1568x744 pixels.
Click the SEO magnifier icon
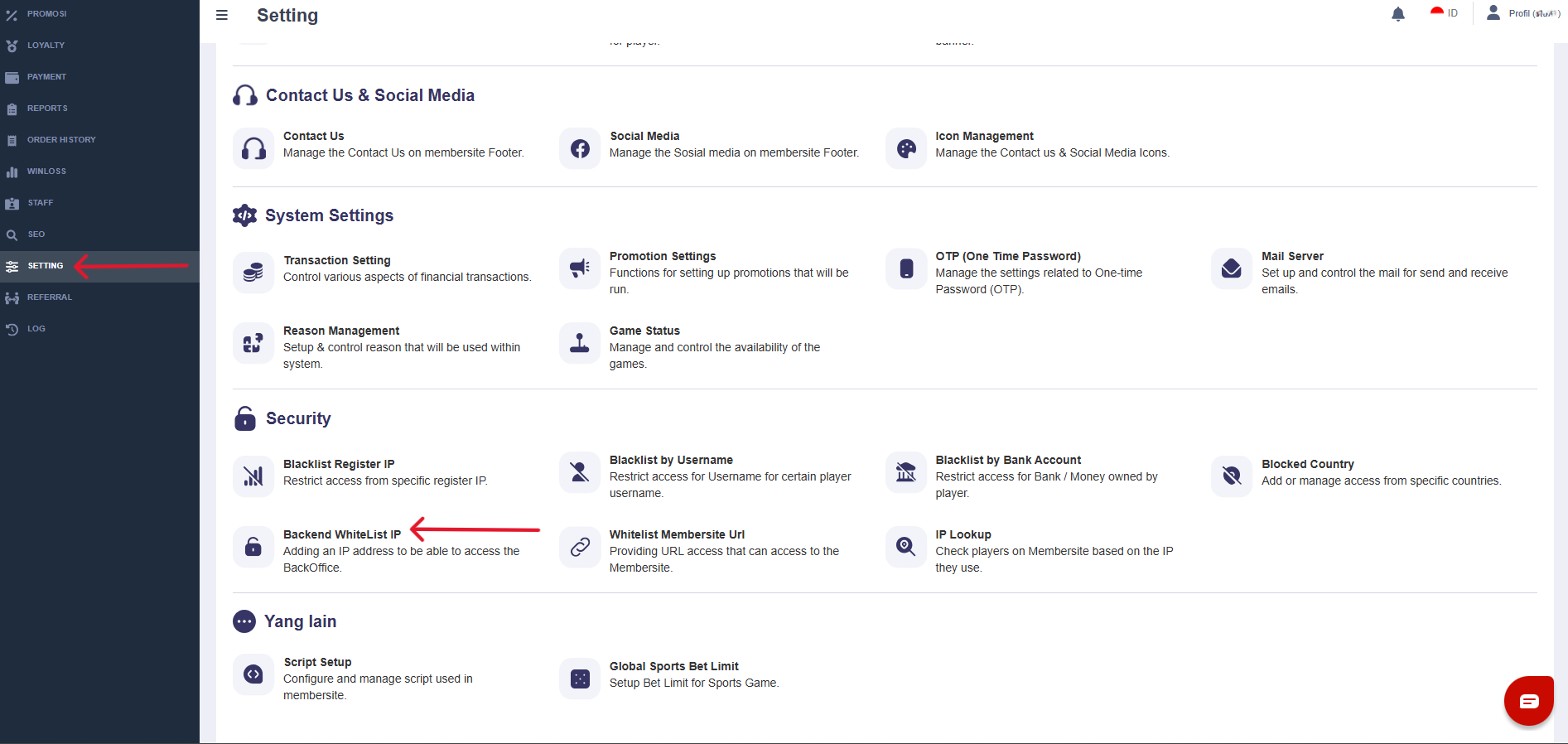tap(12, 235)
